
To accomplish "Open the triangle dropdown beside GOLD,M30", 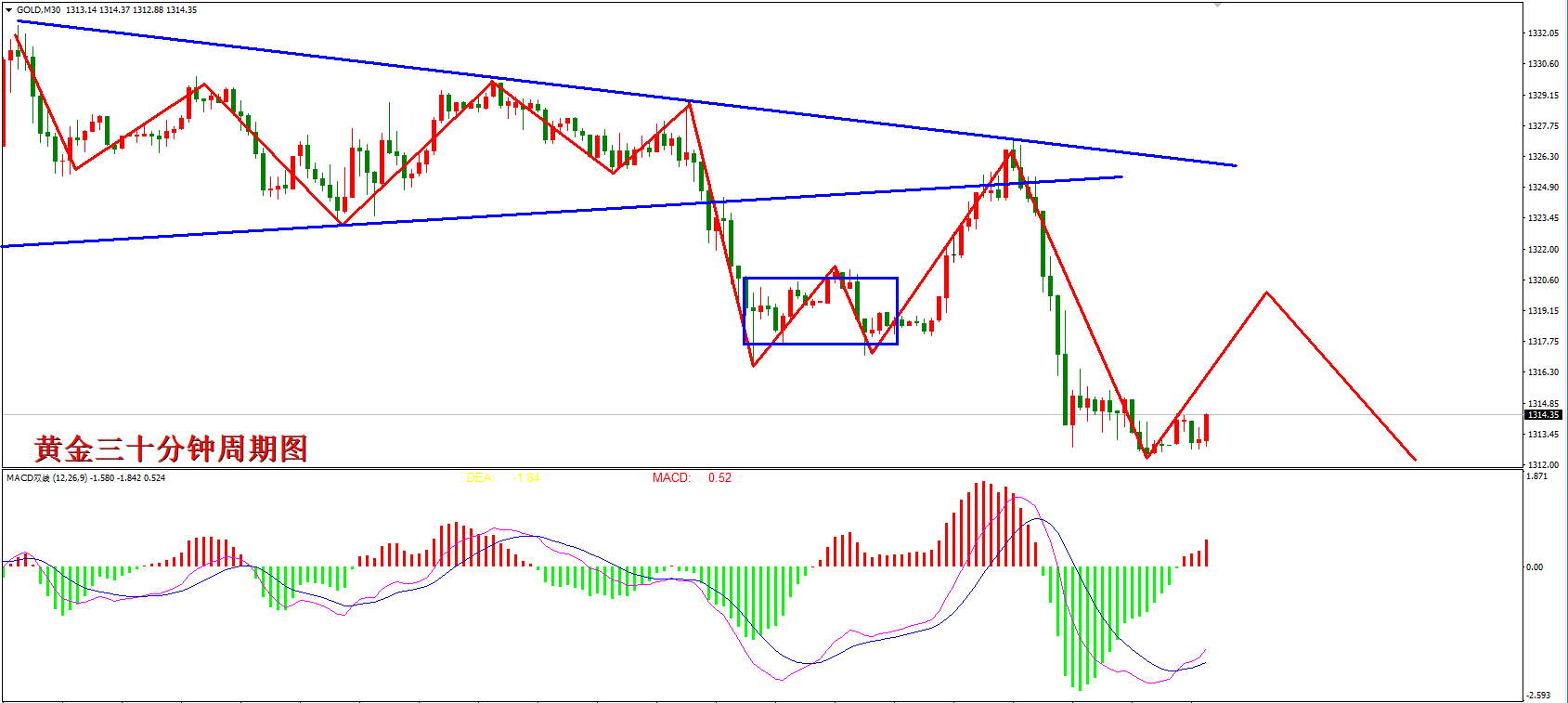I will click(x=9, y=10).
